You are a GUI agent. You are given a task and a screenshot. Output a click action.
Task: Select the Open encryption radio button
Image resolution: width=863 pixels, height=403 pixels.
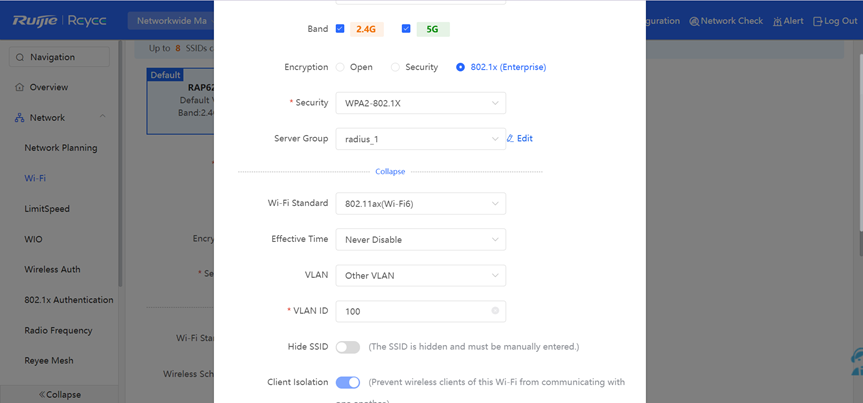click(340, 67)
